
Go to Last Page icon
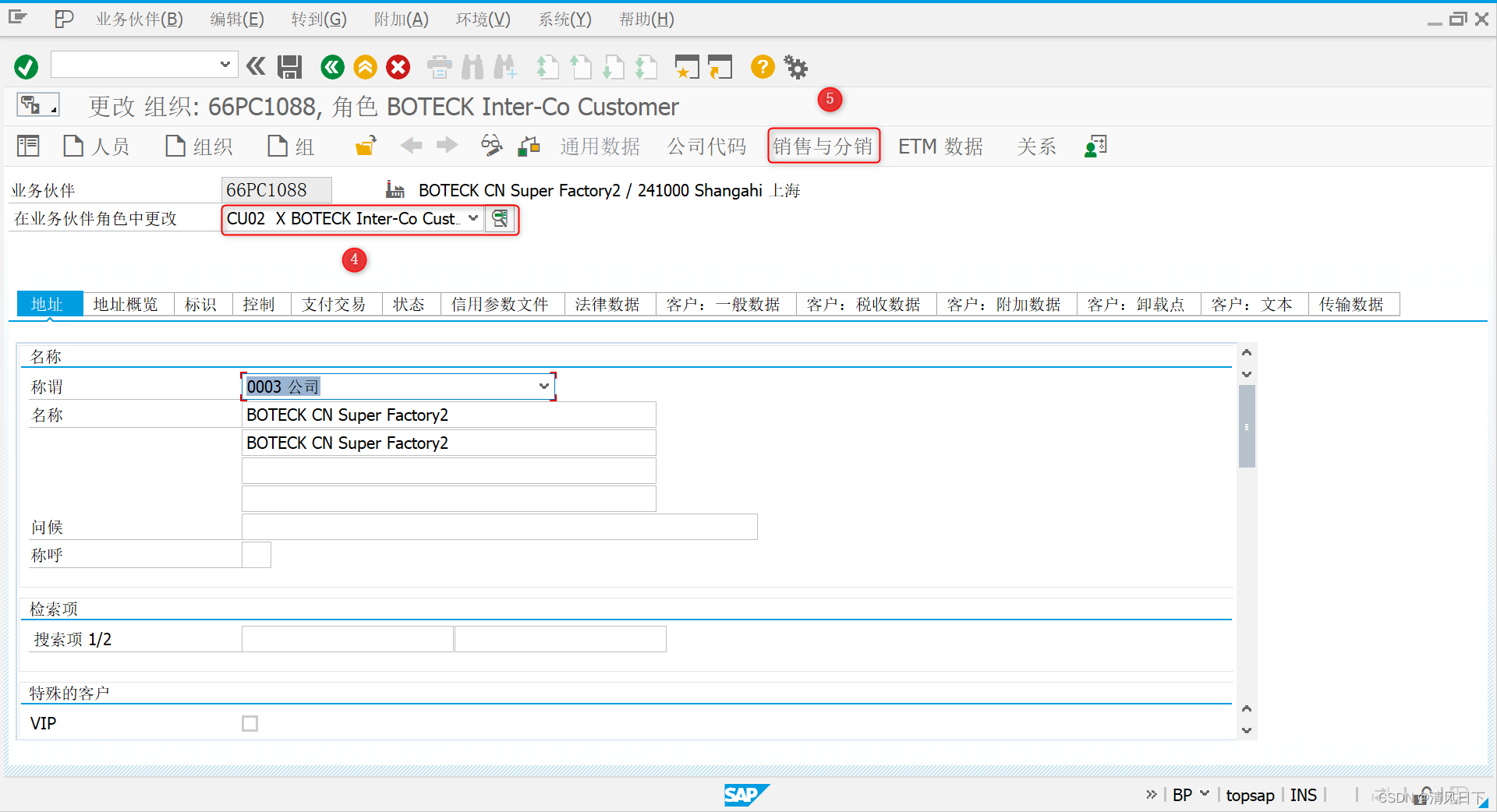click(x=646, y=67)
